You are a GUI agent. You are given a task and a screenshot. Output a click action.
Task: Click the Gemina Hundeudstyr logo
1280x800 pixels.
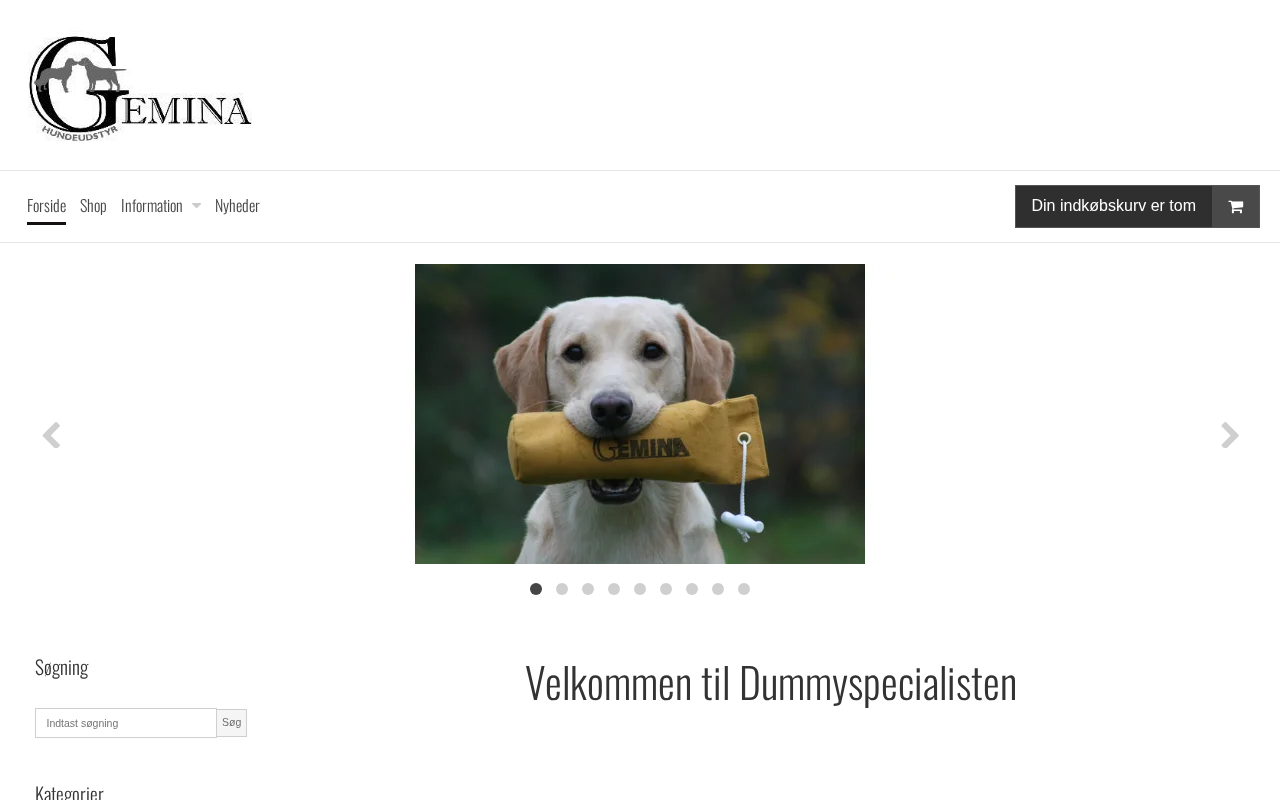pos(140,88)
